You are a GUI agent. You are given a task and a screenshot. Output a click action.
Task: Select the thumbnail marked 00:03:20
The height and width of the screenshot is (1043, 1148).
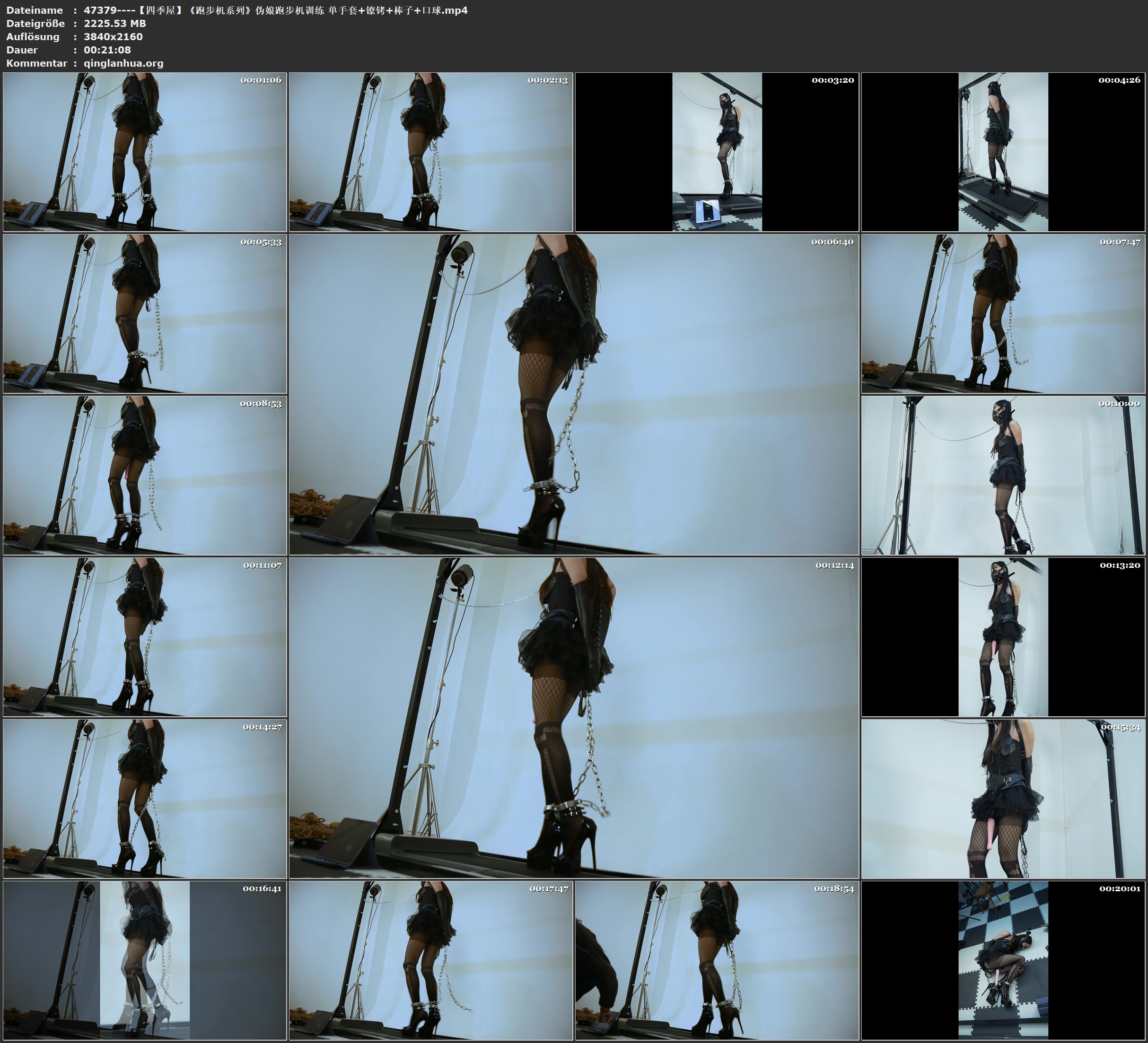(717, 151)
